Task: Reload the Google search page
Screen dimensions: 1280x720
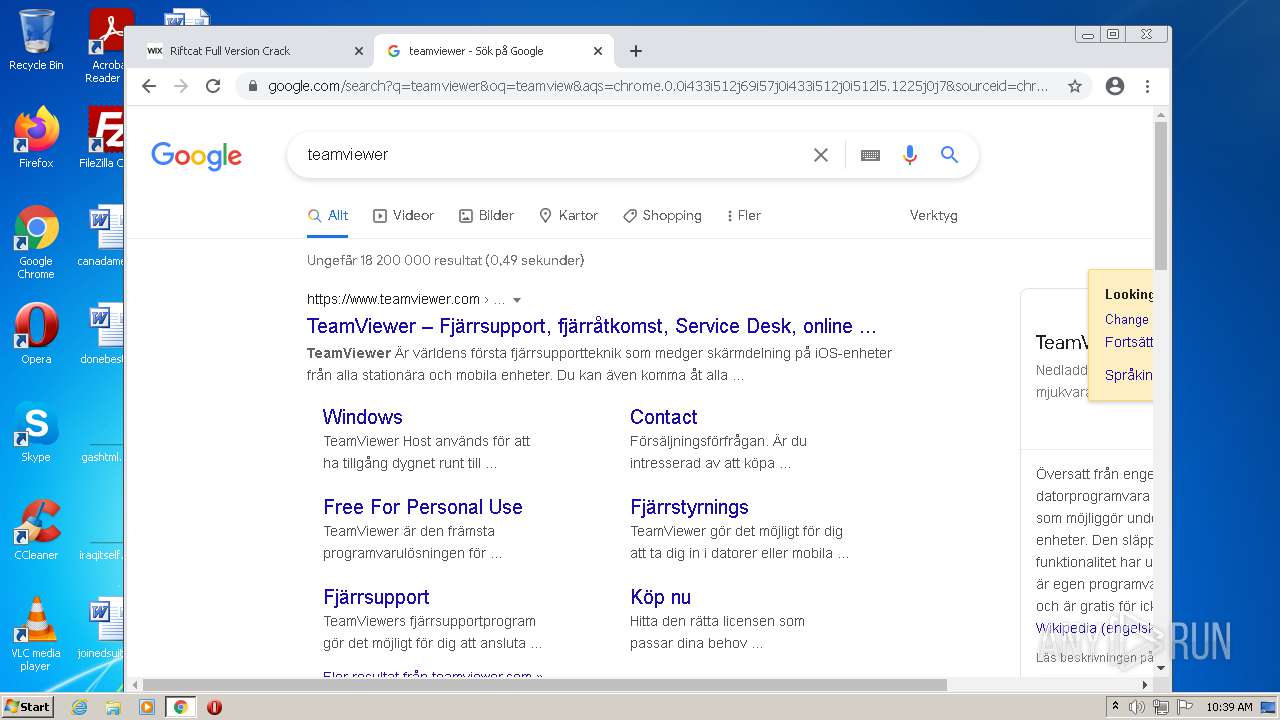Action: pyautogui.click(x=213, y=86)
